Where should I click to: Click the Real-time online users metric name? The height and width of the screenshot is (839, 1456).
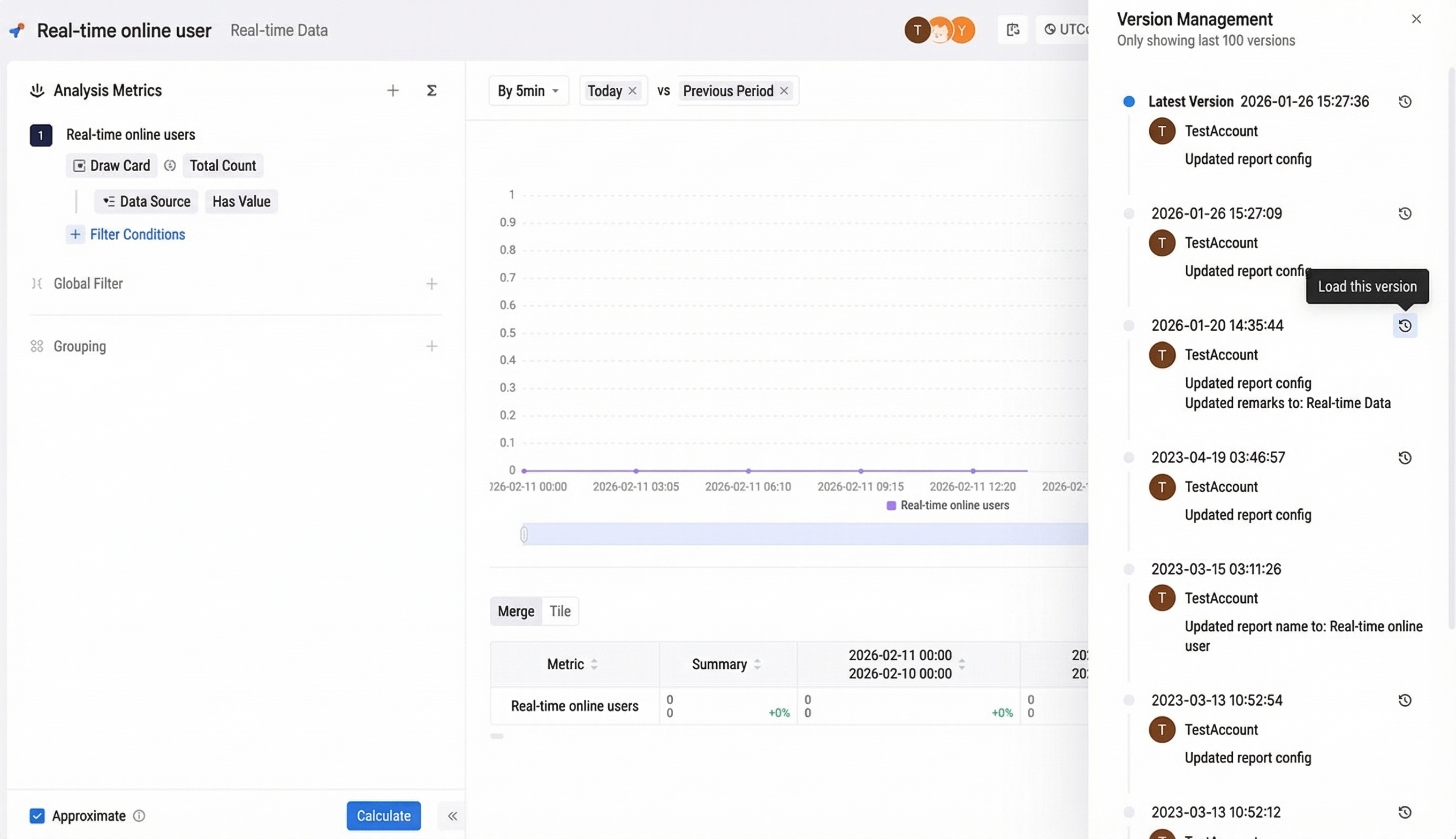pos(130,134)
